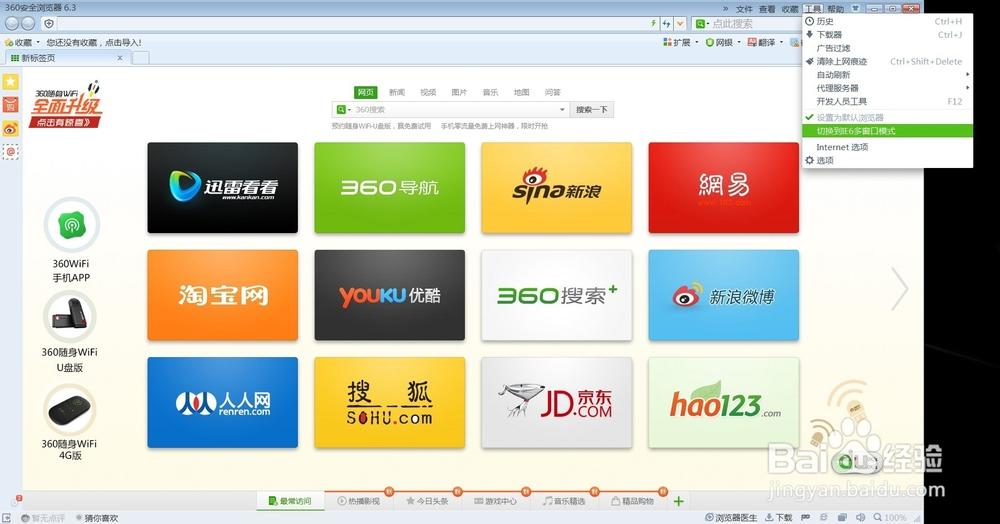Open the Weibo eye icon in sidebar
1000x524 pixels.
(10, 128)
